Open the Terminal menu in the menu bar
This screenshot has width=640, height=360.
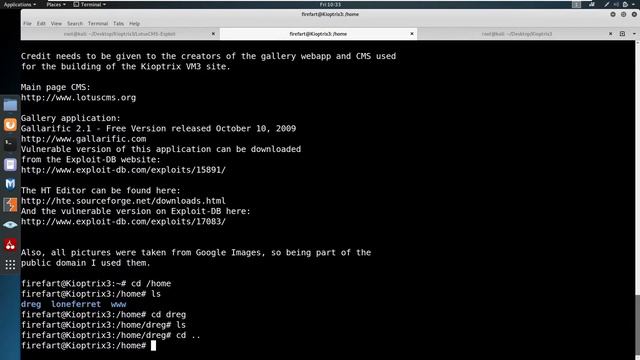coord(98,24)
